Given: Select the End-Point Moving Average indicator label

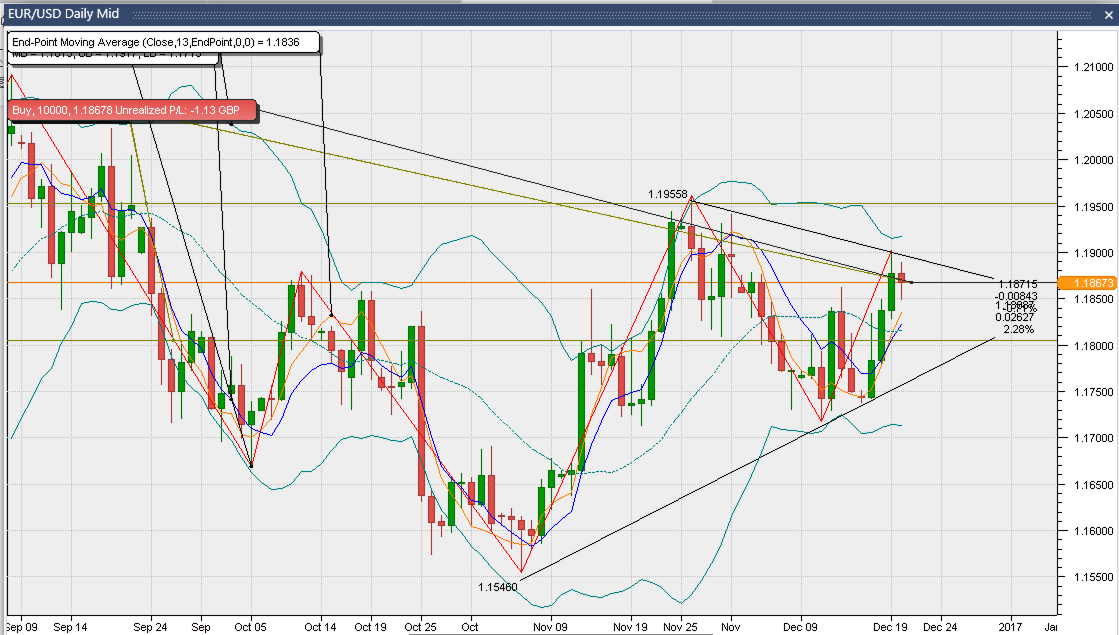Looking at the screenshot, I should 165,42.
